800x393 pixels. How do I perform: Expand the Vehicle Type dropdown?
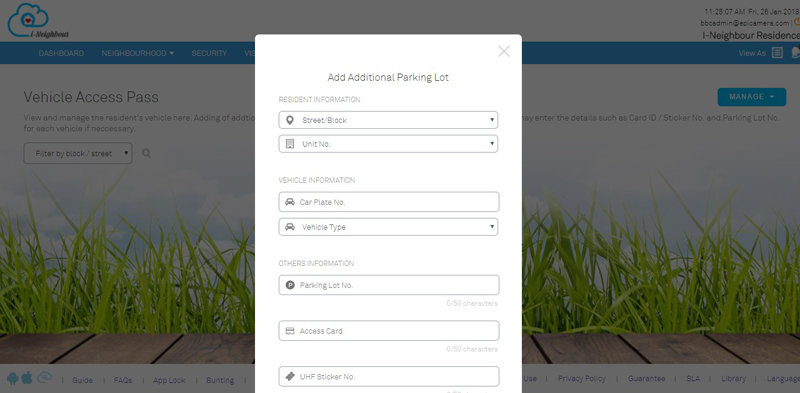pyautogui.click(x=388, y=227)
